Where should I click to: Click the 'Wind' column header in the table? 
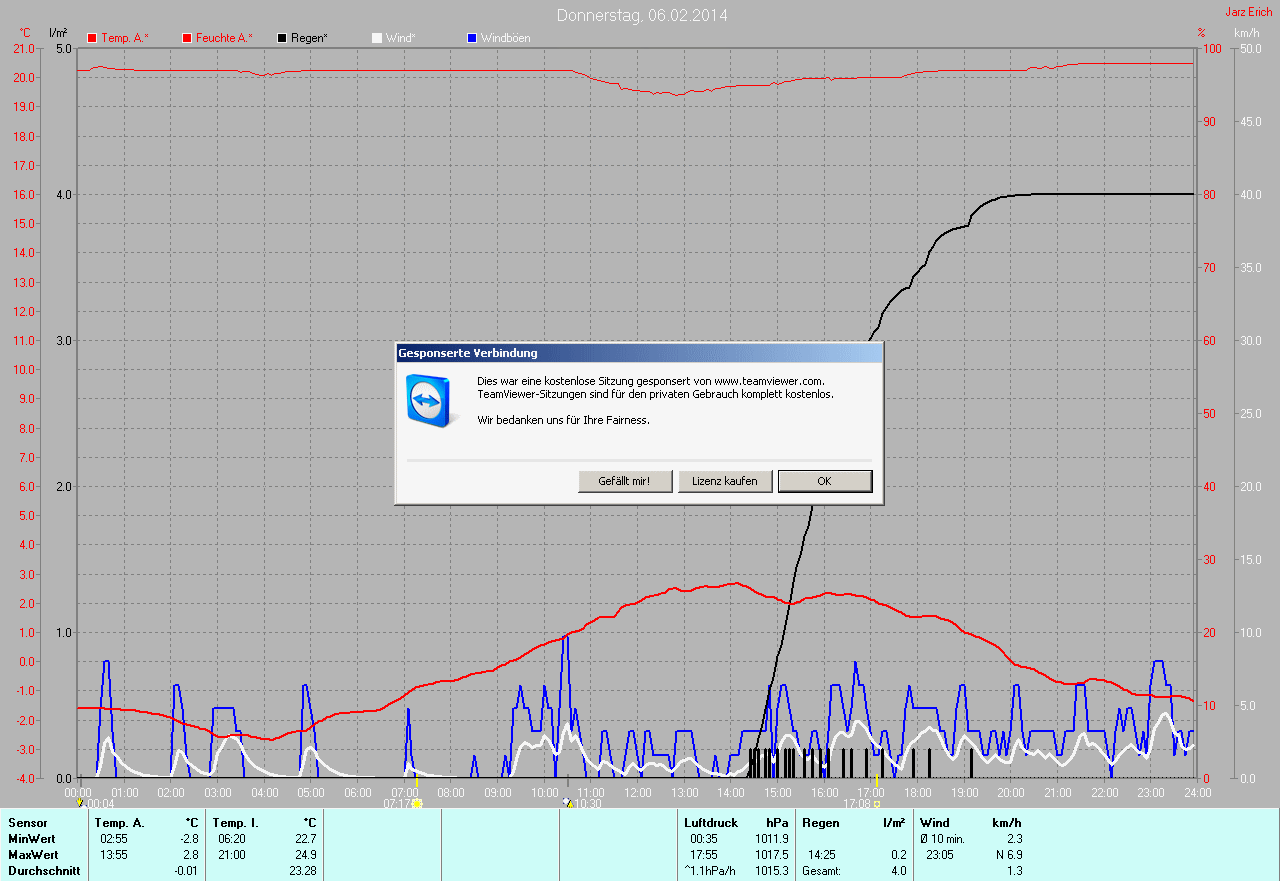coord(935,823)
